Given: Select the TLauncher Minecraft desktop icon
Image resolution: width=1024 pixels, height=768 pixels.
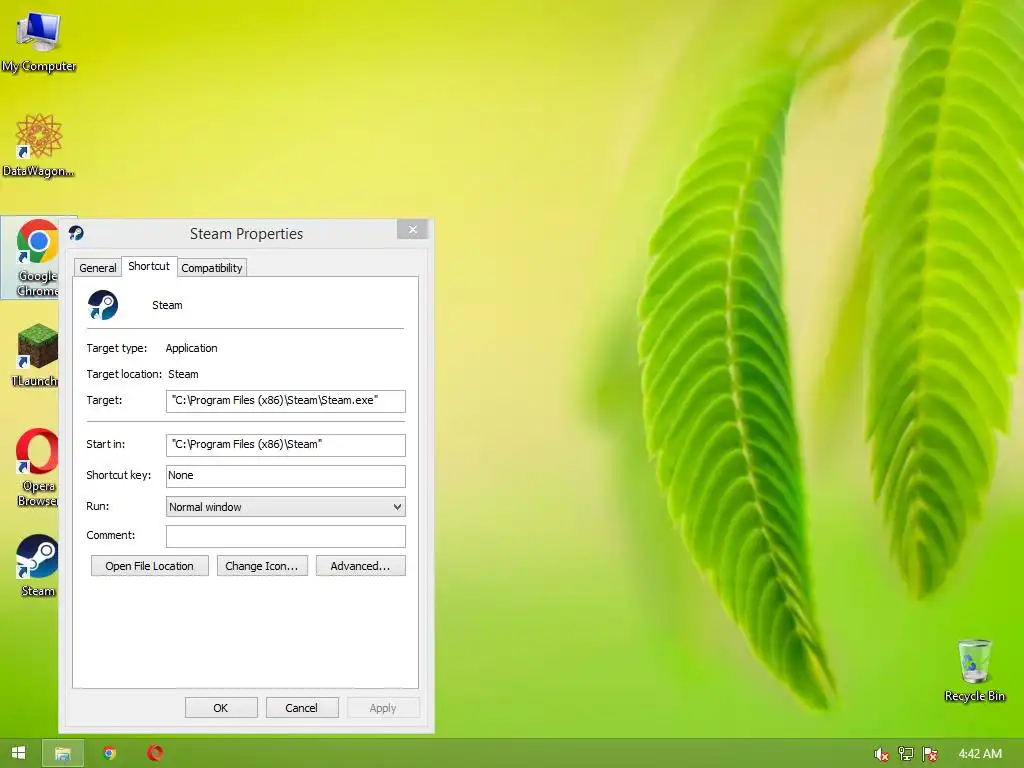Looking at the screenshot, I should coord(36,355).
